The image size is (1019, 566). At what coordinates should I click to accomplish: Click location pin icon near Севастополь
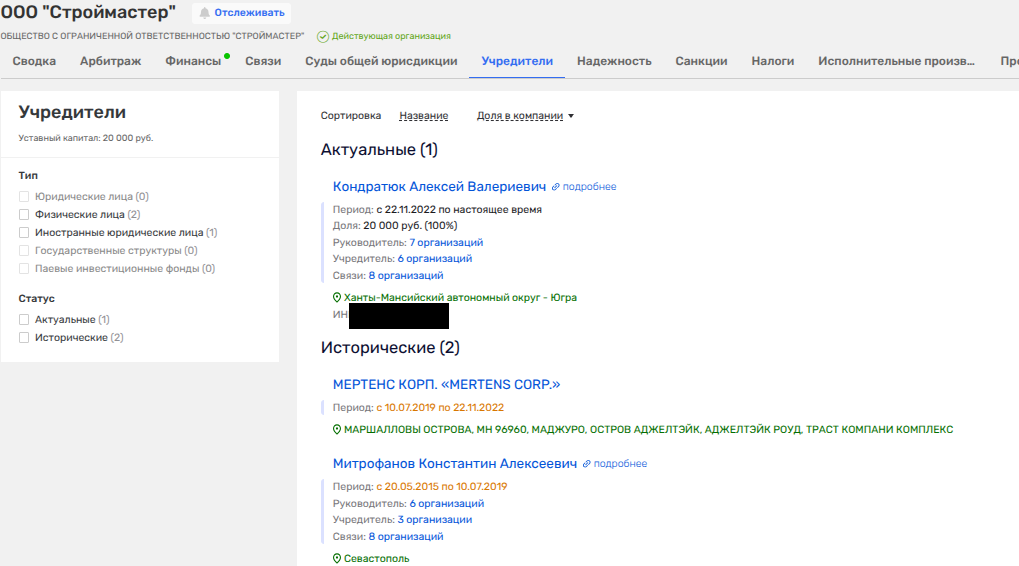tap(337, 559)
